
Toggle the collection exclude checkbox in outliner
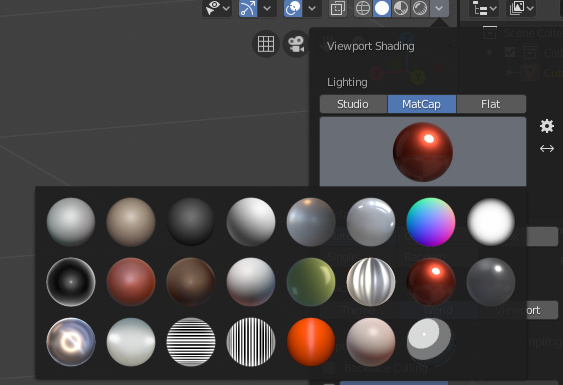coord(510,52)
